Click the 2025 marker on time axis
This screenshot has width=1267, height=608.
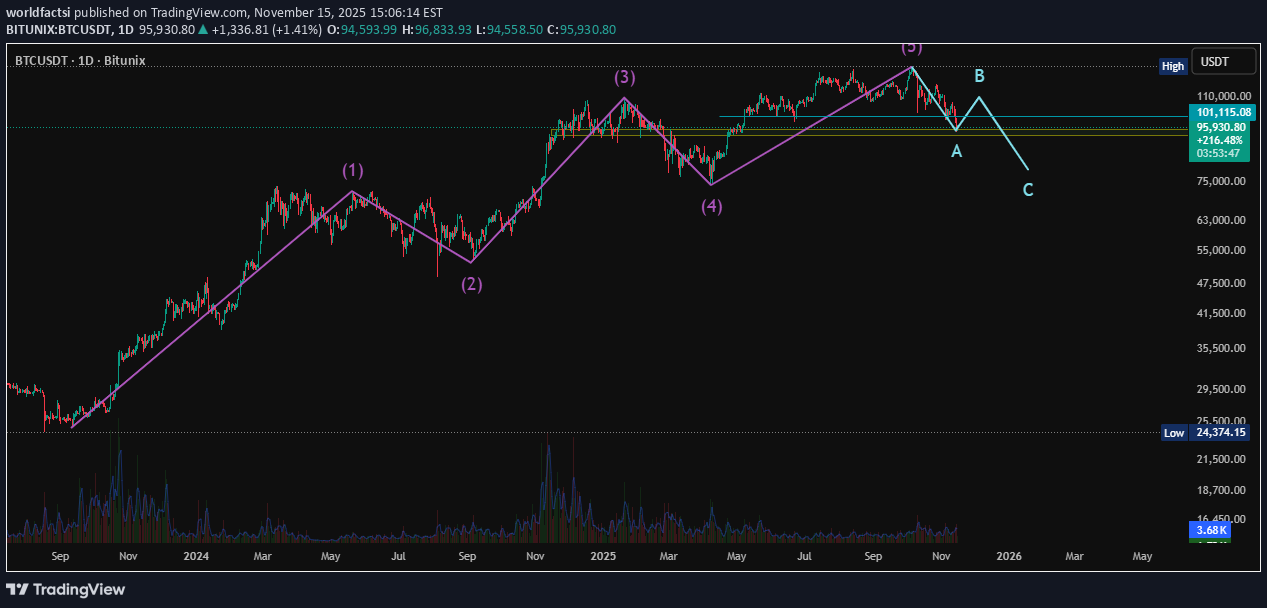click(601, 555)
